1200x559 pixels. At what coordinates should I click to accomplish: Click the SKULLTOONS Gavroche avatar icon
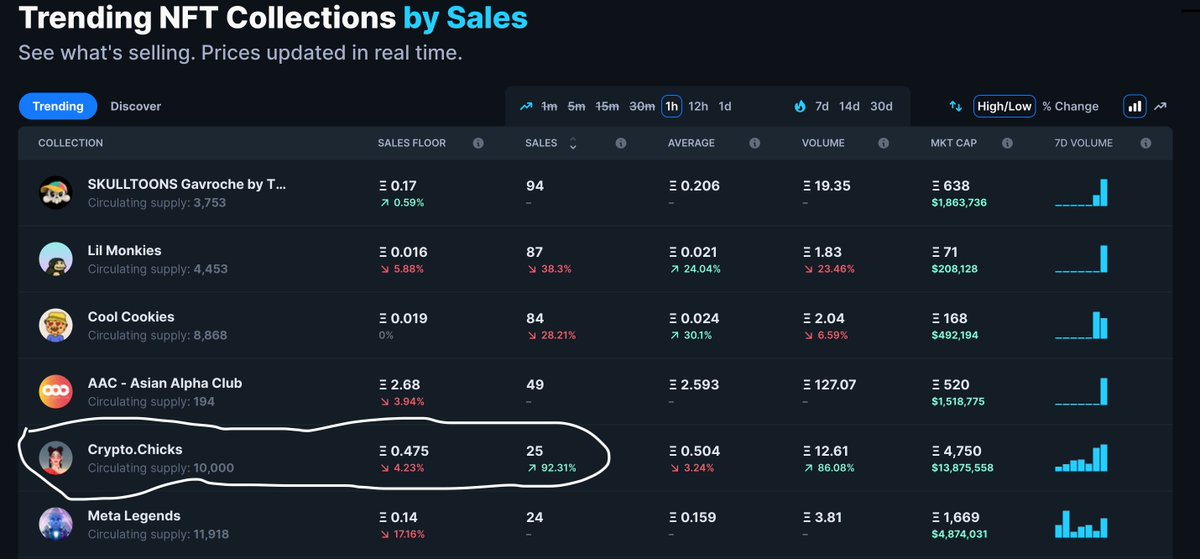click(56, 193)
